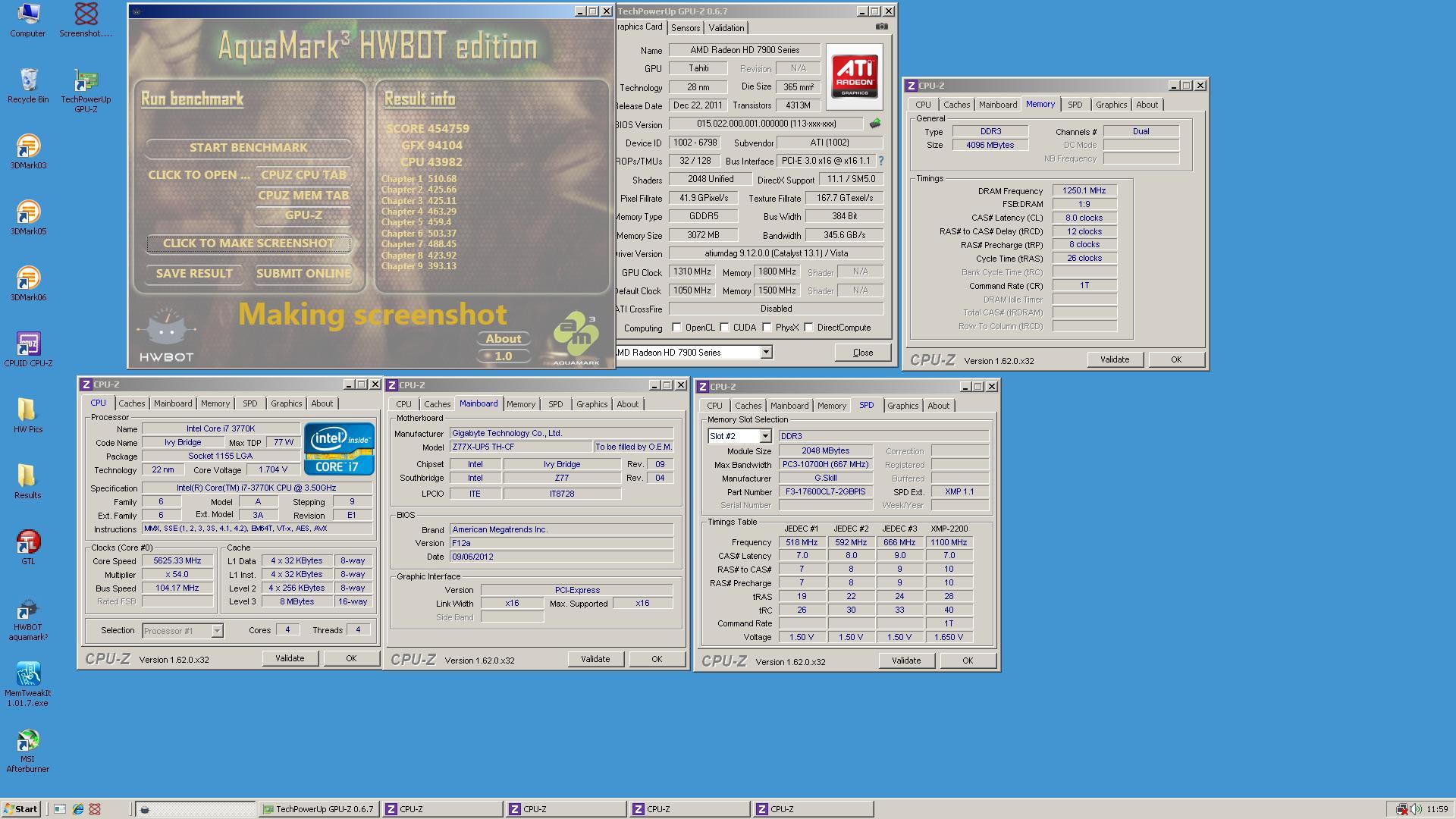The image size is (1456, 819).
Task: Click the AquaMark logo in benchmark window
Action: tap(576, 339)
